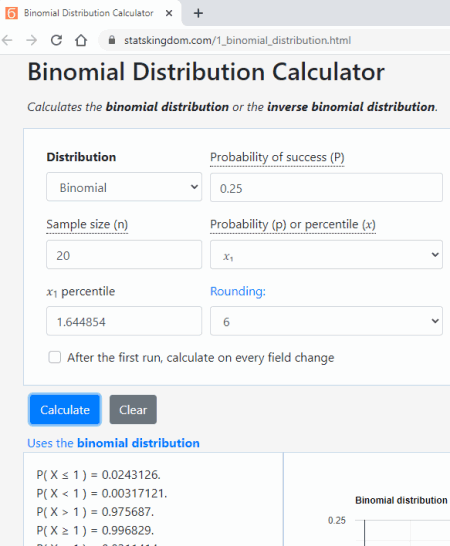The width and height of the screenshot is (450, 546).
Task: Click the Statskingdom favicon on the tab
Action: pos(11,13)
